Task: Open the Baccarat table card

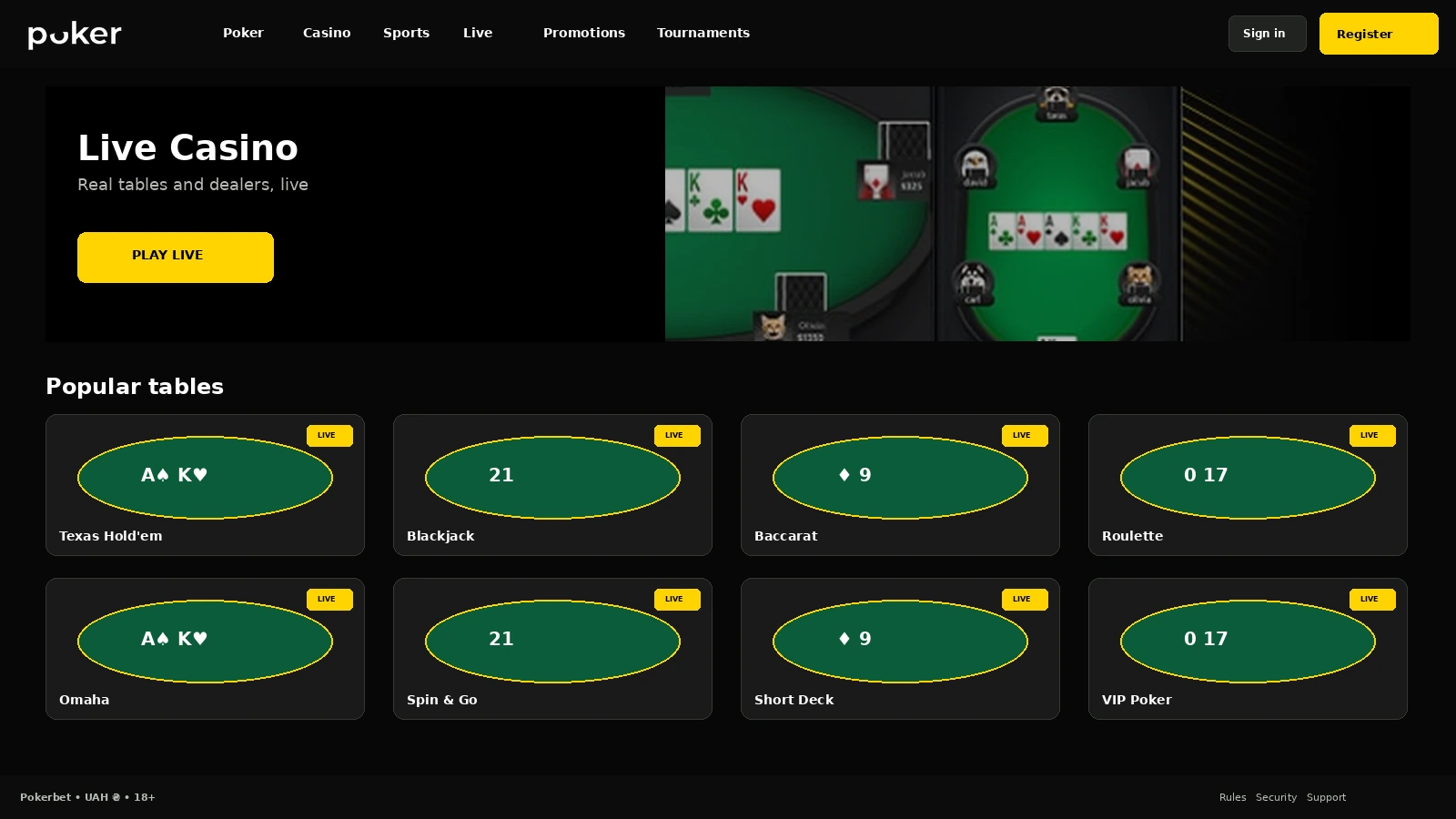Action: (x=900, y=485)
